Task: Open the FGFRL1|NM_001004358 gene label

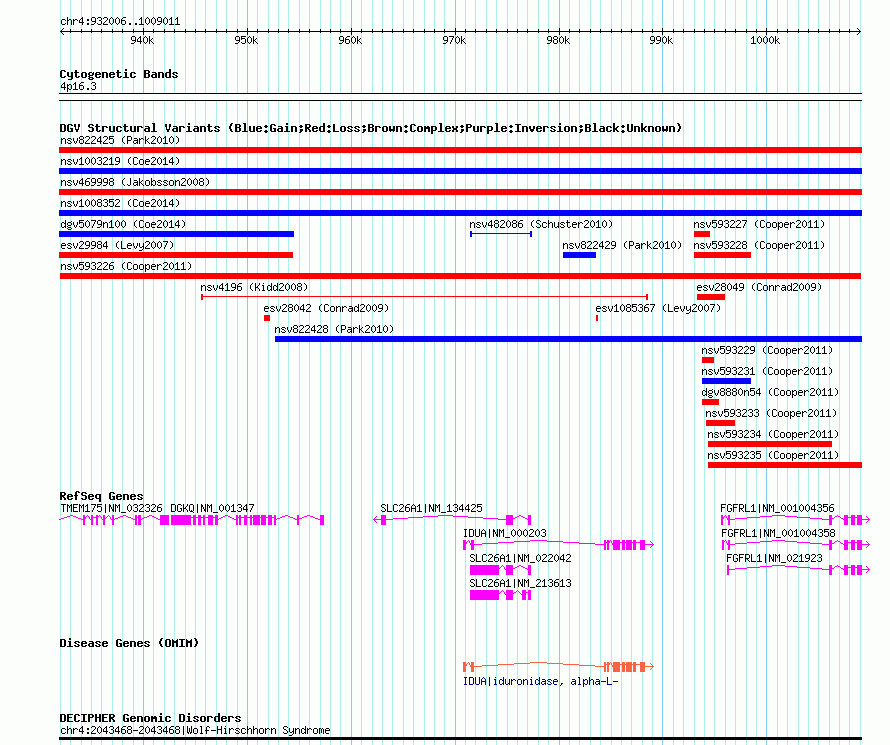Action: 778,533
